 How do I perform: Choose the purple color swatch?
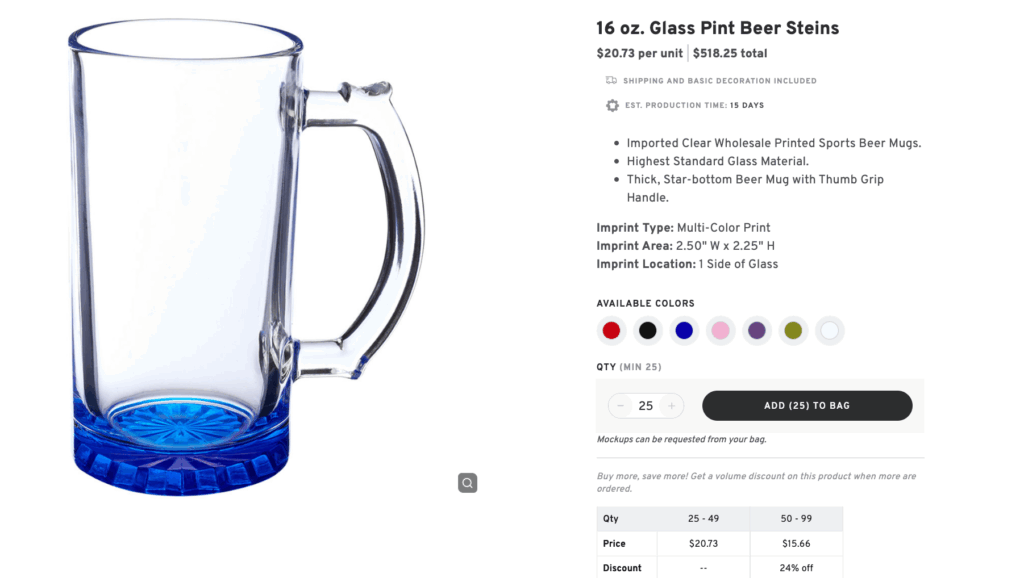pyautogui.click(x=757, y=330)
